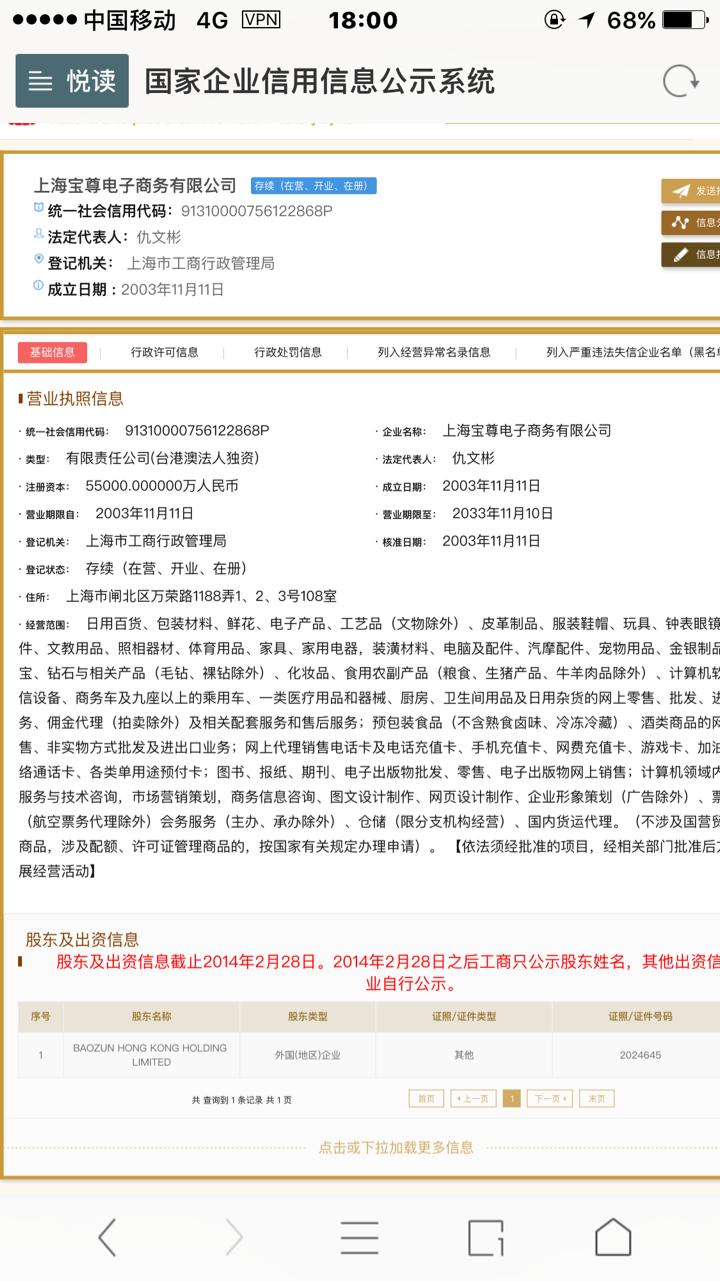The image size is (720, 1281).
Task: Tap the registered capital 55000.000000万人民币 value
Action: [x=162, y=486]
